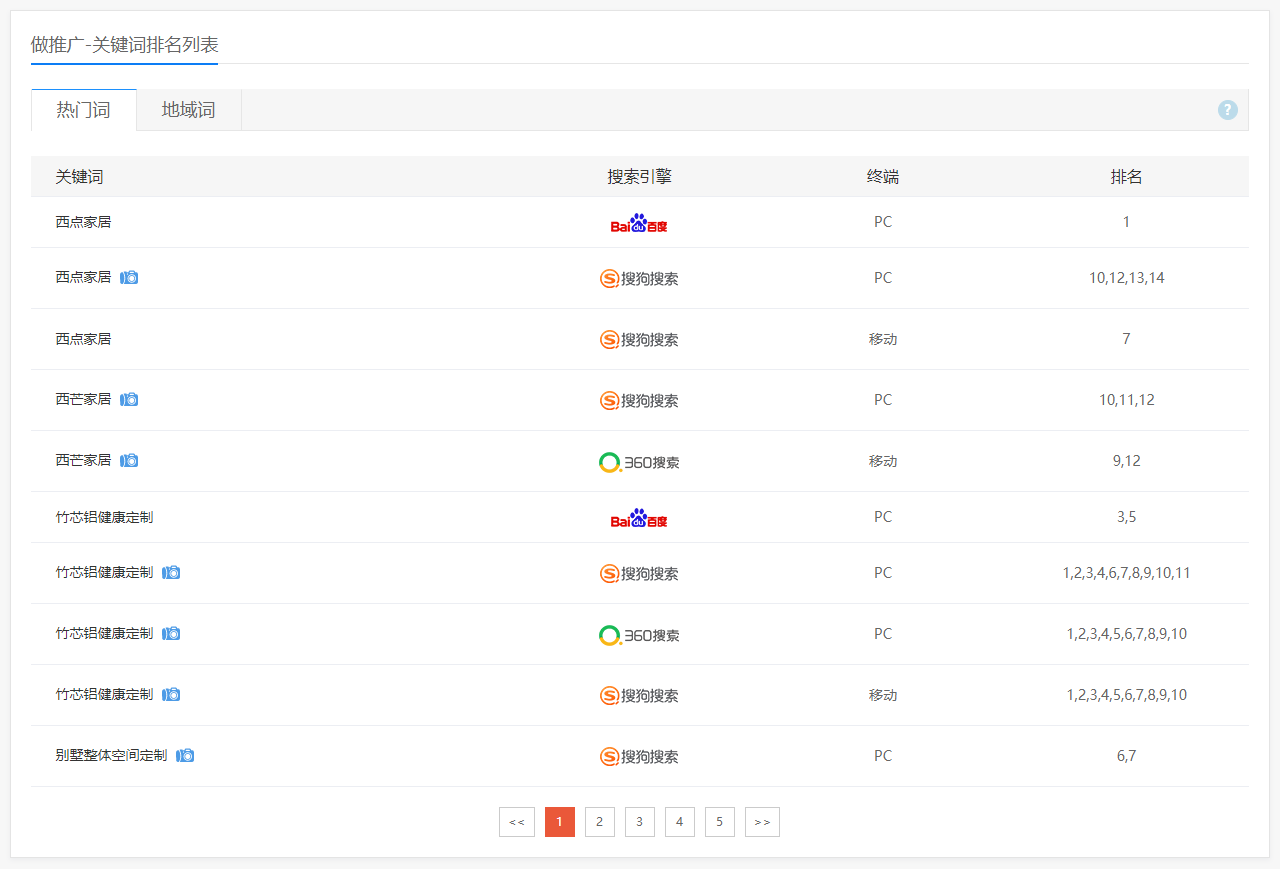1280x869 pixels.
Task: Jump to page 3 in pagination
Action: pos(639,822)
